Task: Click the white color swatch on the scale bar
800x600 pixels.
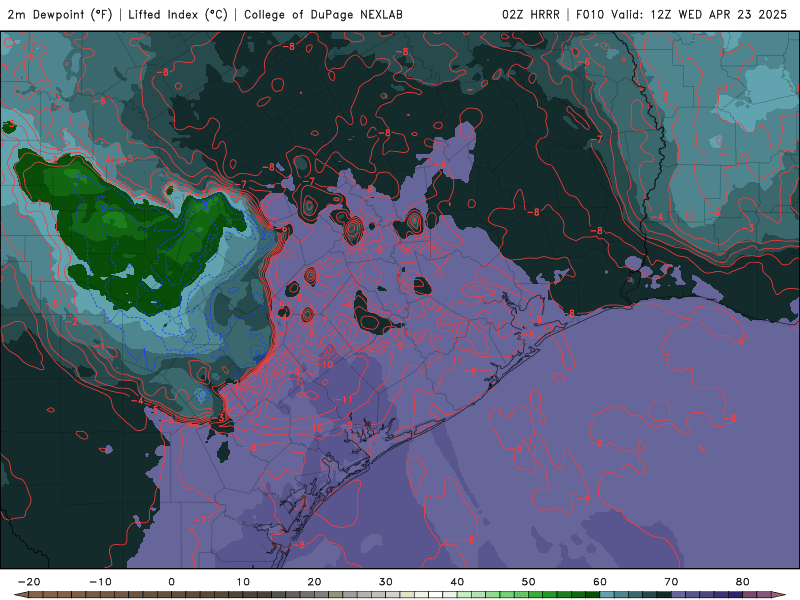Action: (x=436, y=594)
